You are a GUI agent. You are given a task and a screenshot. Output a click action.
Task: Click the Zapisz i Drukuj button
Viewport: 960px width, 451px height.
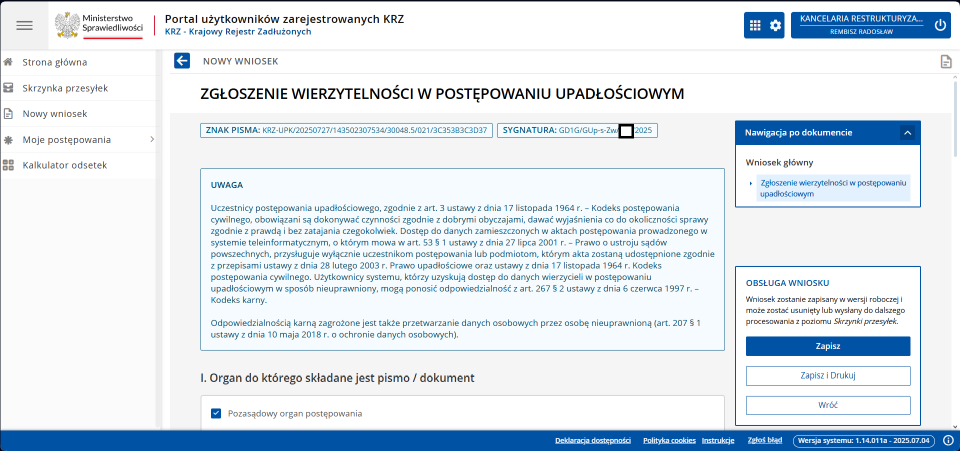828,376
